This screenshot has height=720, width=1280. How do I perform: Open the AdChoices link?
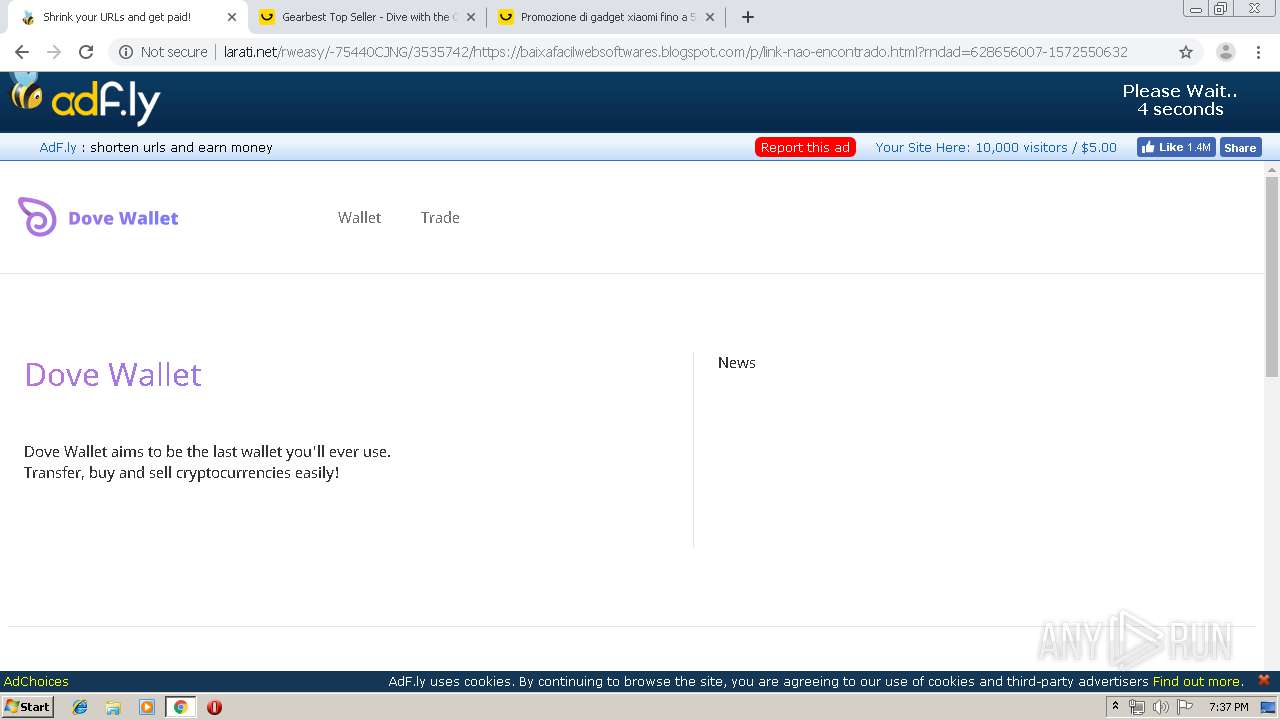(x=36, y=681)
